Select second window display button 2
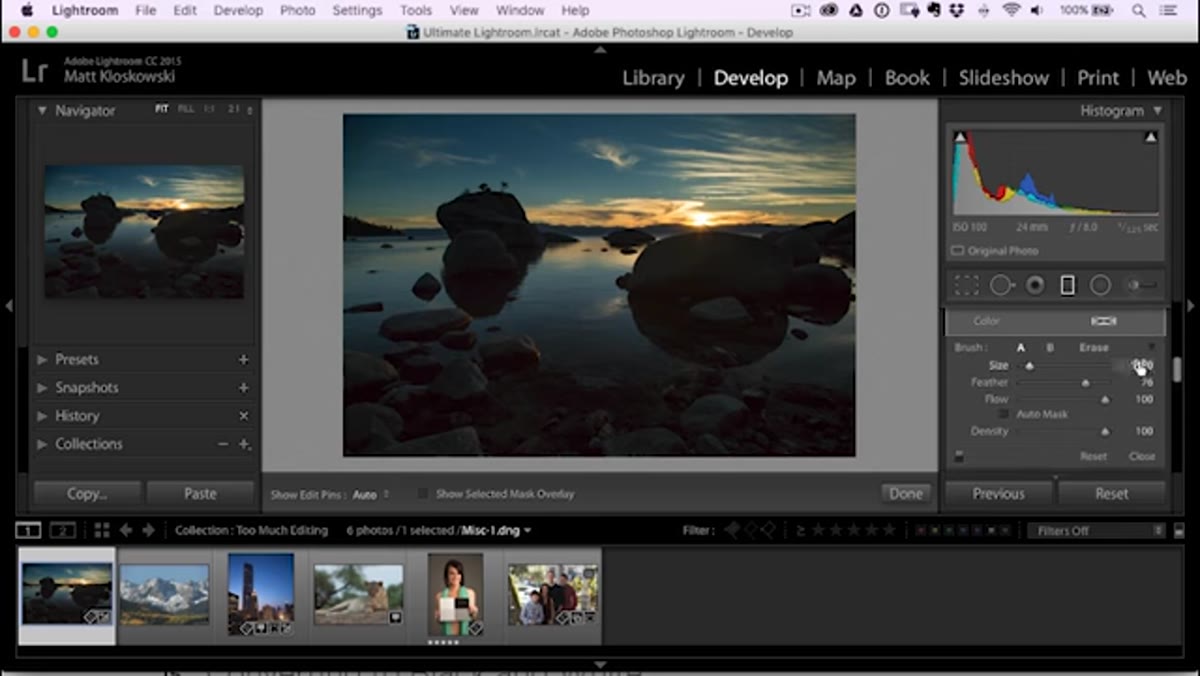Viewport: 1200px width, 676px height. coord(62,530)
